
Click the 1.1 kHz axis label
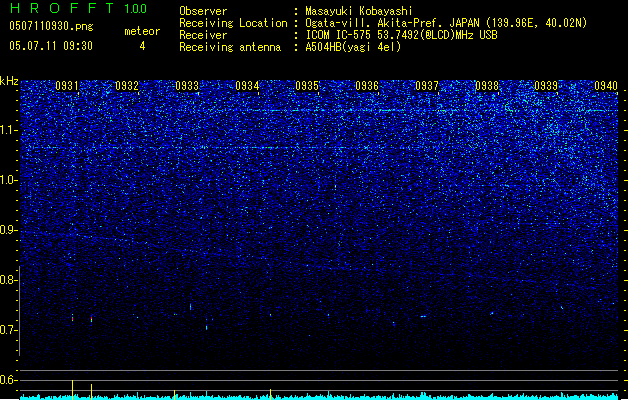click(x=8, y=130)
